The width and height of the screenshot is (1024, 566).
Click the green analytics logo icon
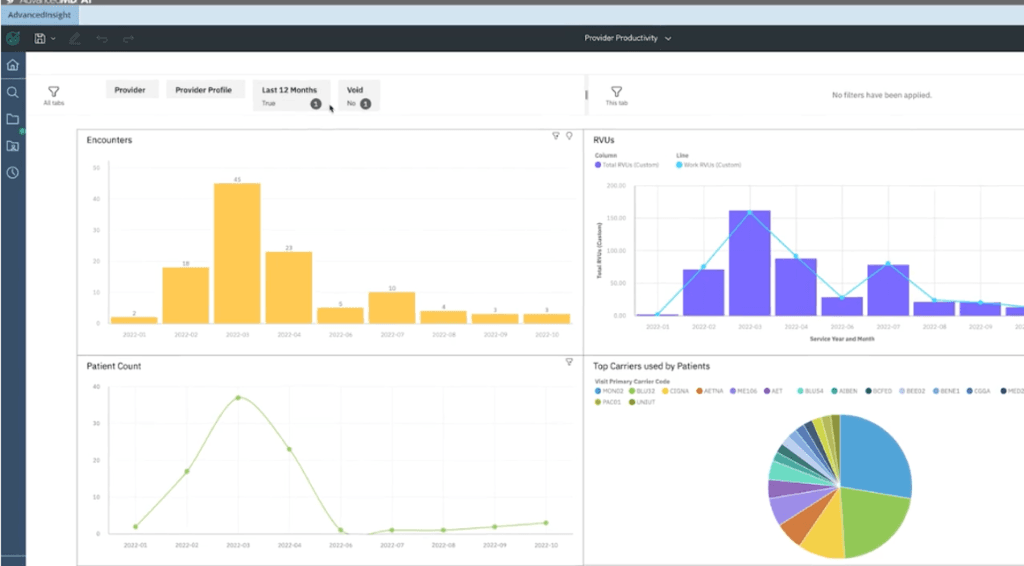12,39
